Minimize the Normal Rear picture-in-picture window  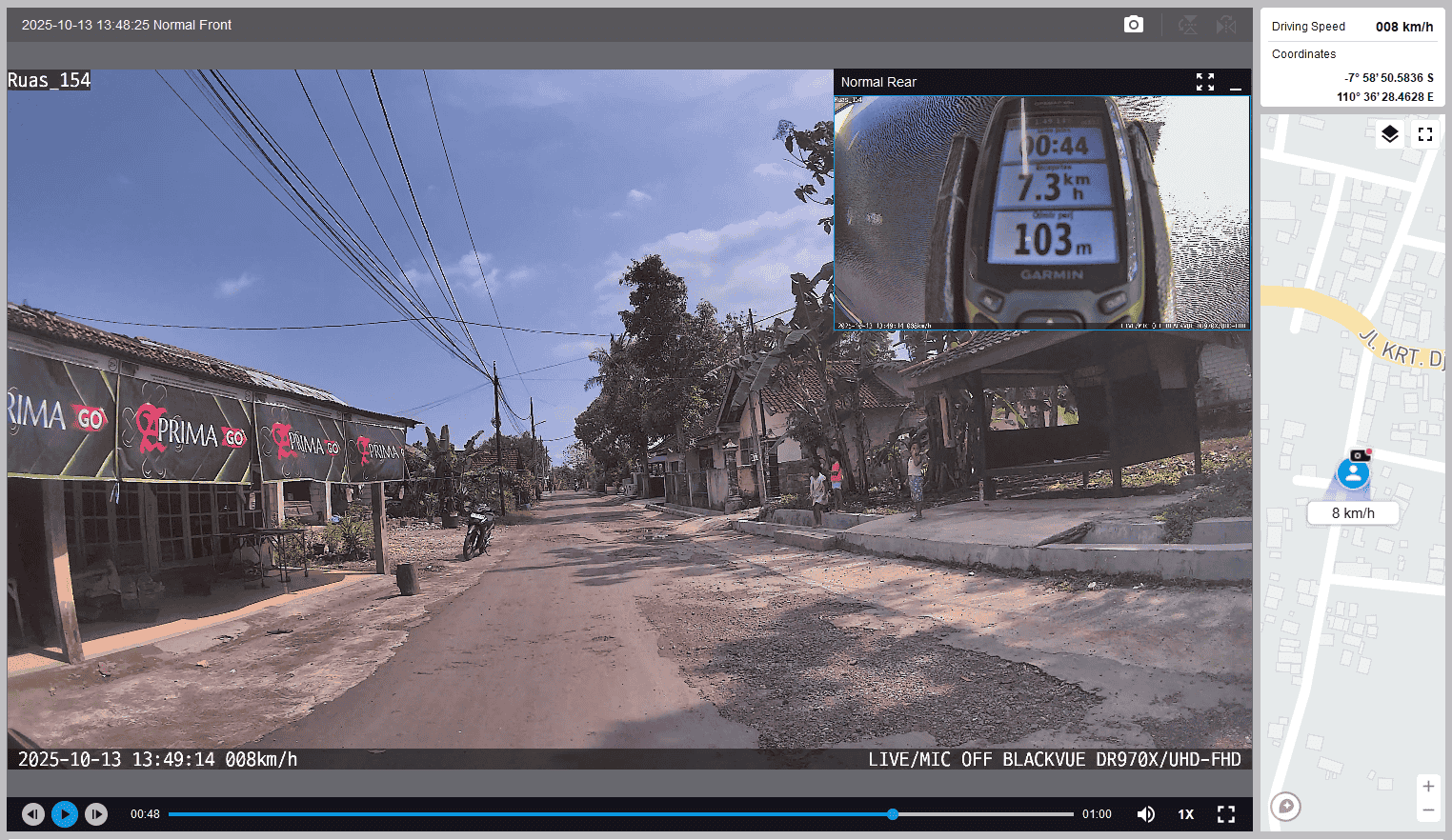coord(1236,83)
